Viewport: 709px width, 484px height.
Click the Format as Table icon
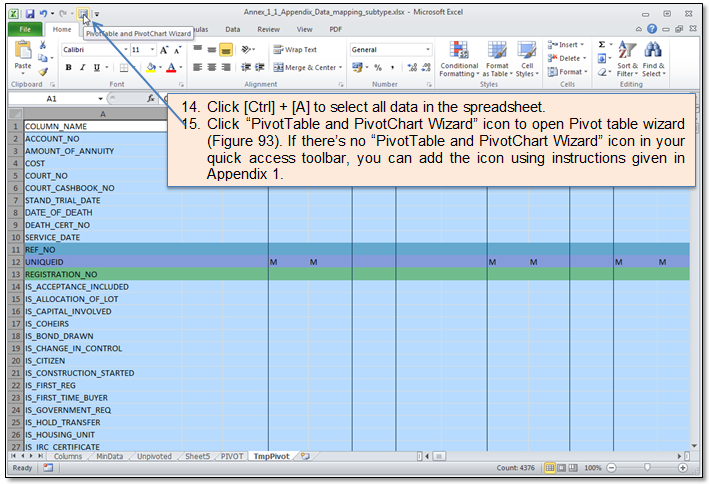[x=497, y=60]
